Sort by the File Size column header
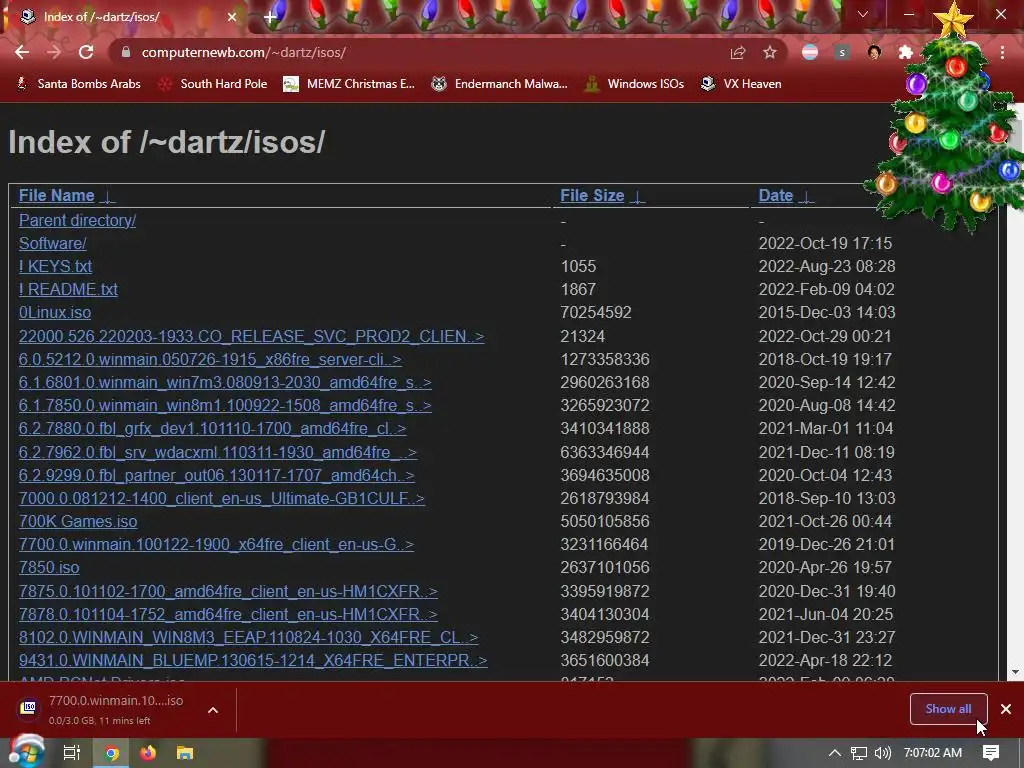 [x=592, y=195]
